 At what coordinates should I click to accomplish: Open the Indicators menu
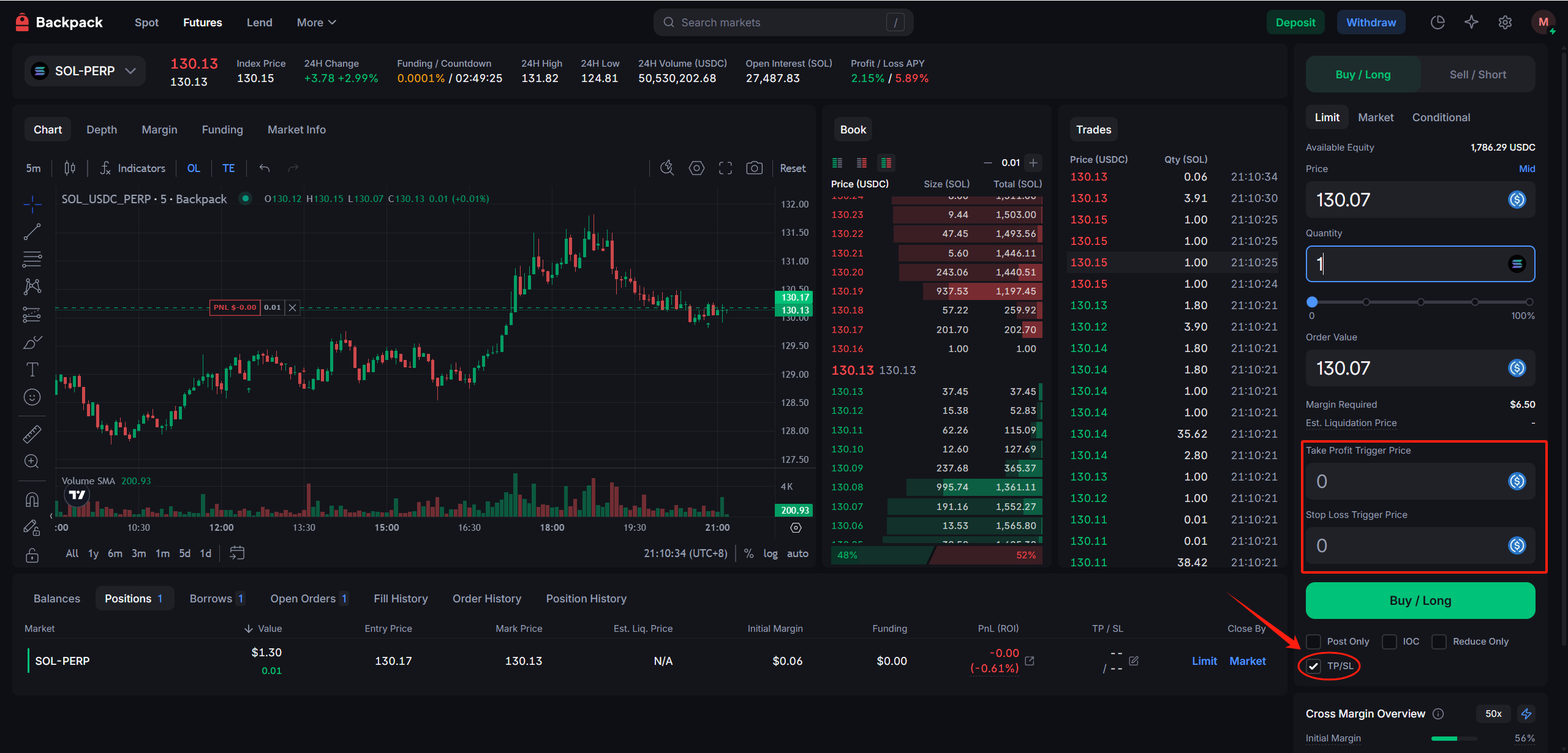point(132,168)
